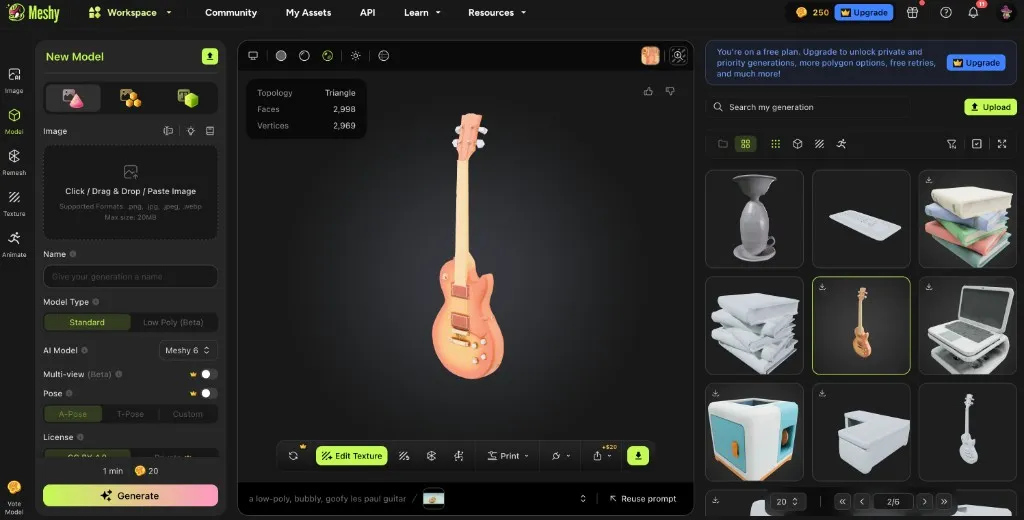Open the share dropdown with +$20 badge

(x=602, y=456)
